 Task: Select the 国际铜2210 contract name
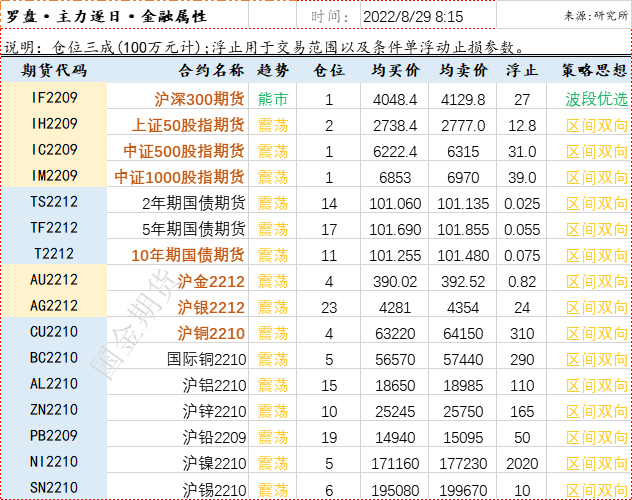[206, 359]
